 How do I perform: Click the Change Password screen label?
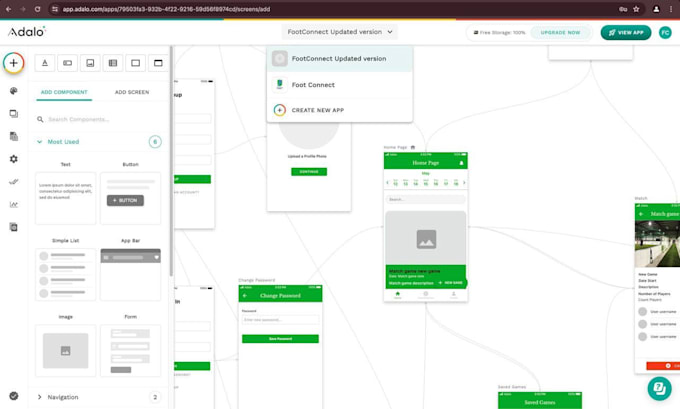pyautogui.click(x=257, y=280)
